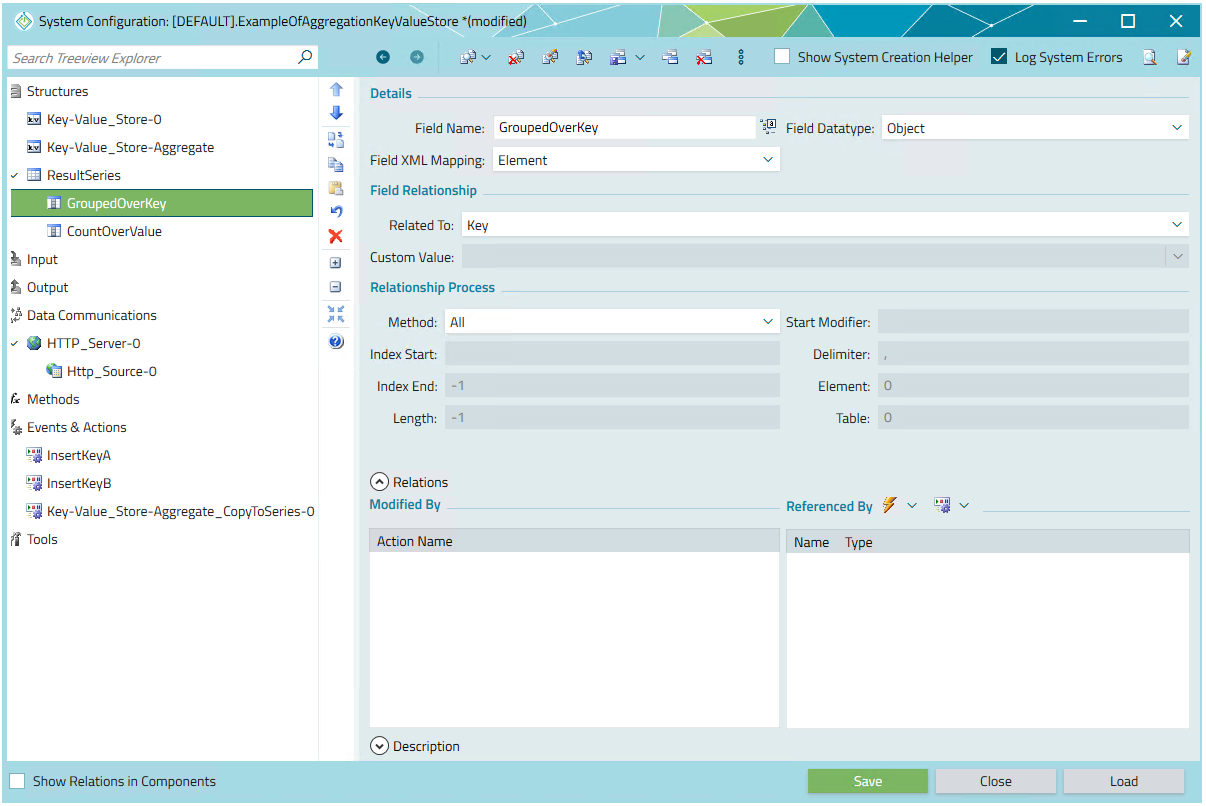Image resolution: width=1206 pixels, height=806 pixels.
Task: Select CountOverValue in the tree
Action: click(114, 231)
